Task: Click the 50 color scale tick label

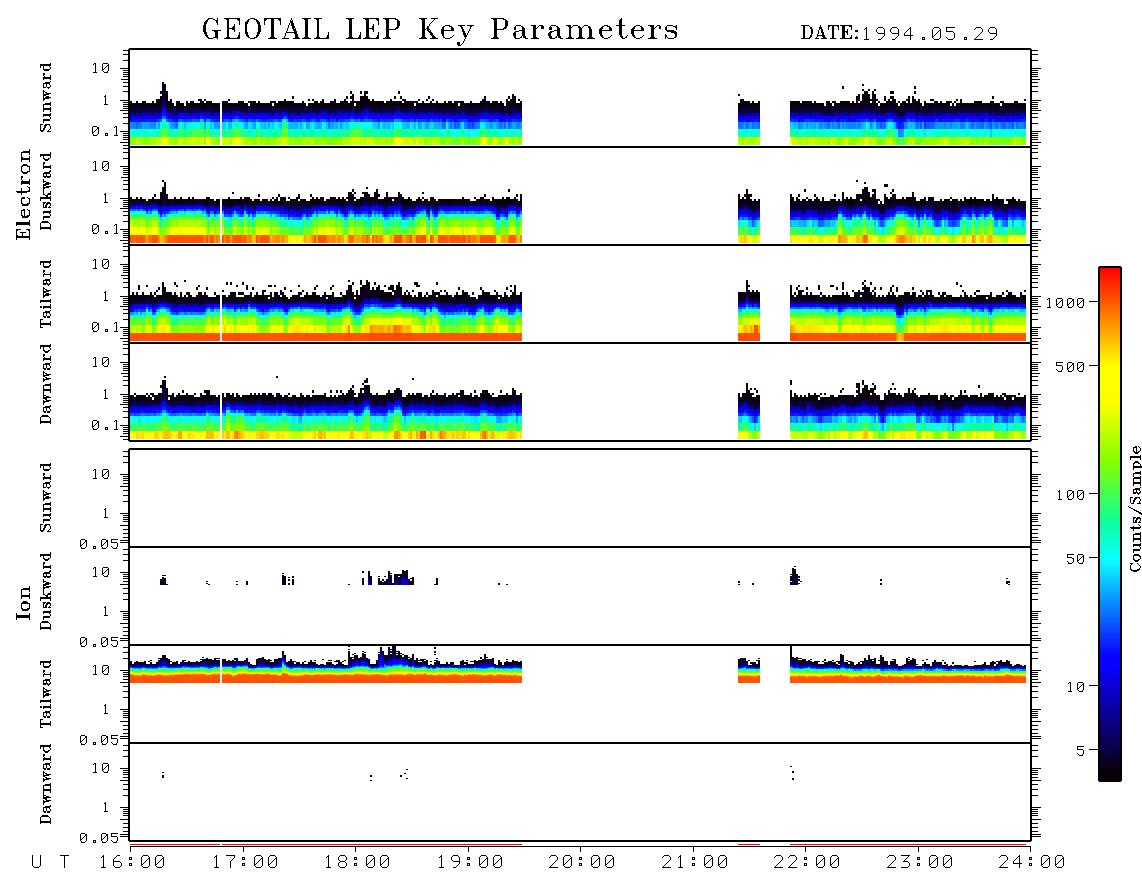Action: (1075, 559)
